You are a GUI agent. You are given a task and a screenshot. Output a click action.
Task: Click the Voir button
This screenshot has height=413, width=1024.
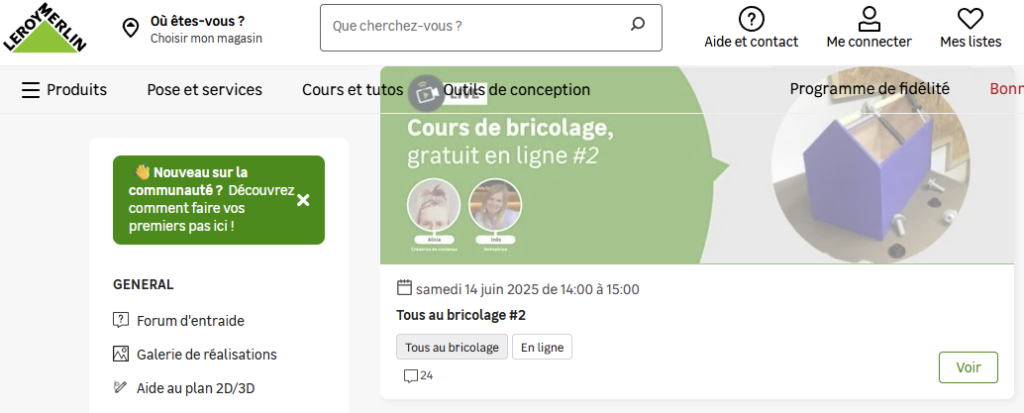(968, 367)
